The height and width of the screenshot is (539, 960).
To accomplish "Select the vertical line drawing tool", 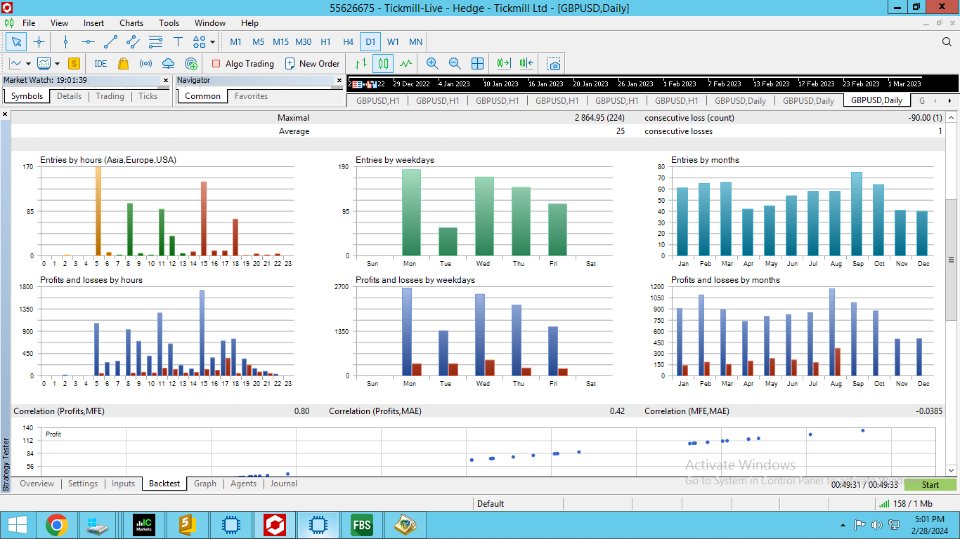I will pyautogui.click(x=66, y=42).
